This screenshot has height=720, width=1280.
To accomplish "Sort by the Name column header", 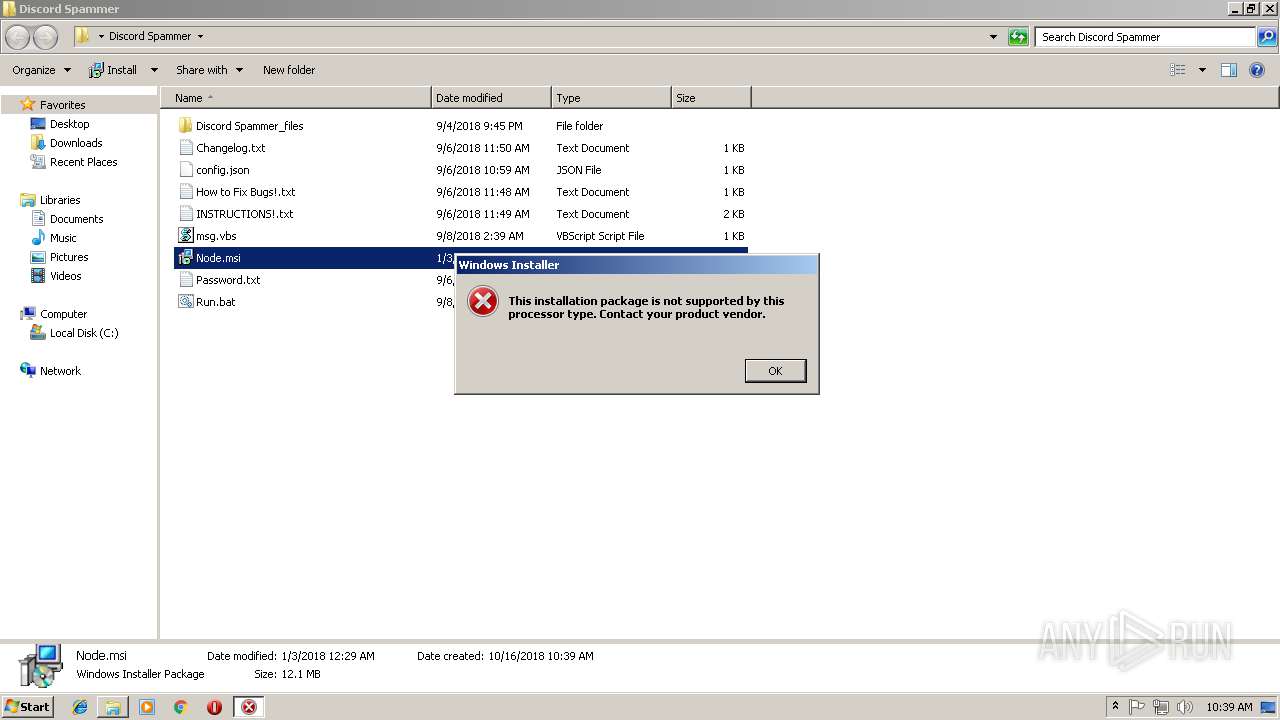I will pos(295,98).
